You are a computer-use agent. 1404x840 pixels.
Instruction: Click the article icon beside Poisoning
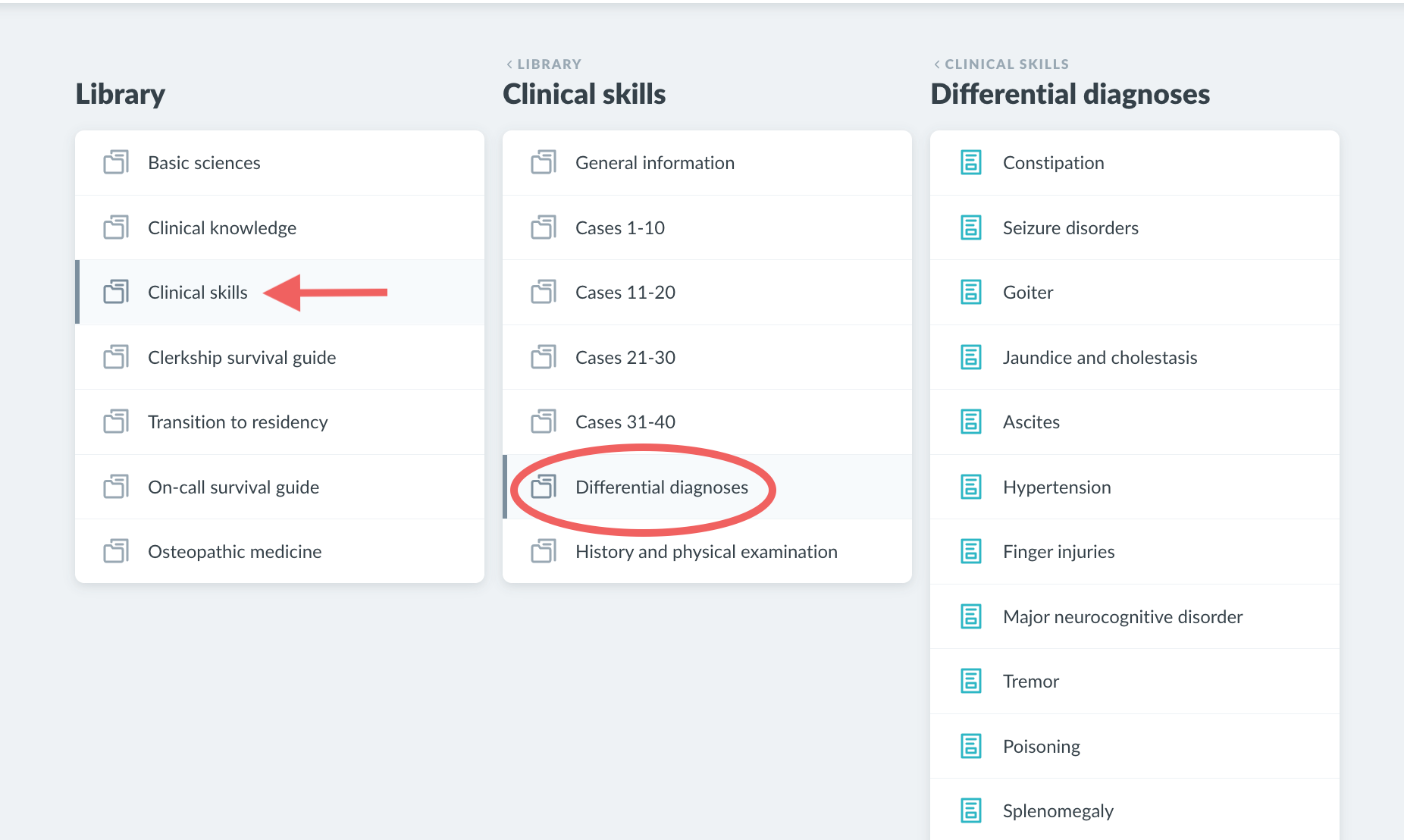tap(971, 746)
